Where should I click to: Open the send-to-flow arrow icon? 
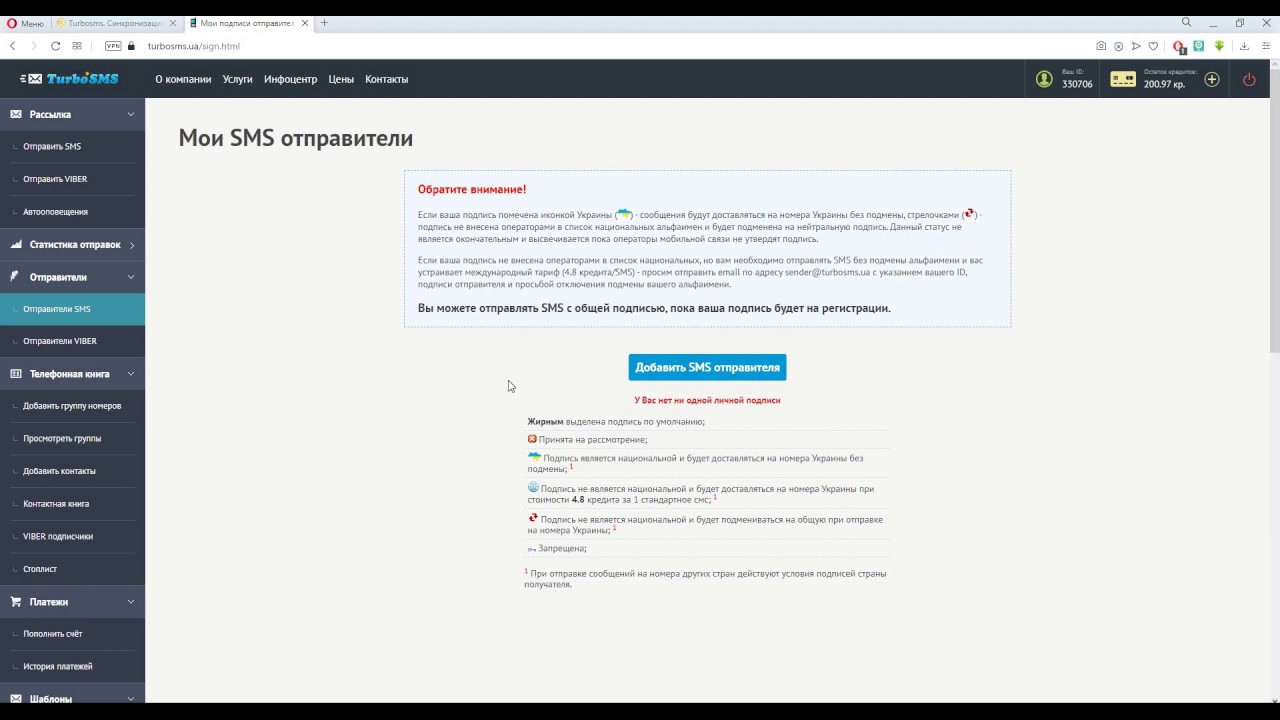click(1136, 46)
